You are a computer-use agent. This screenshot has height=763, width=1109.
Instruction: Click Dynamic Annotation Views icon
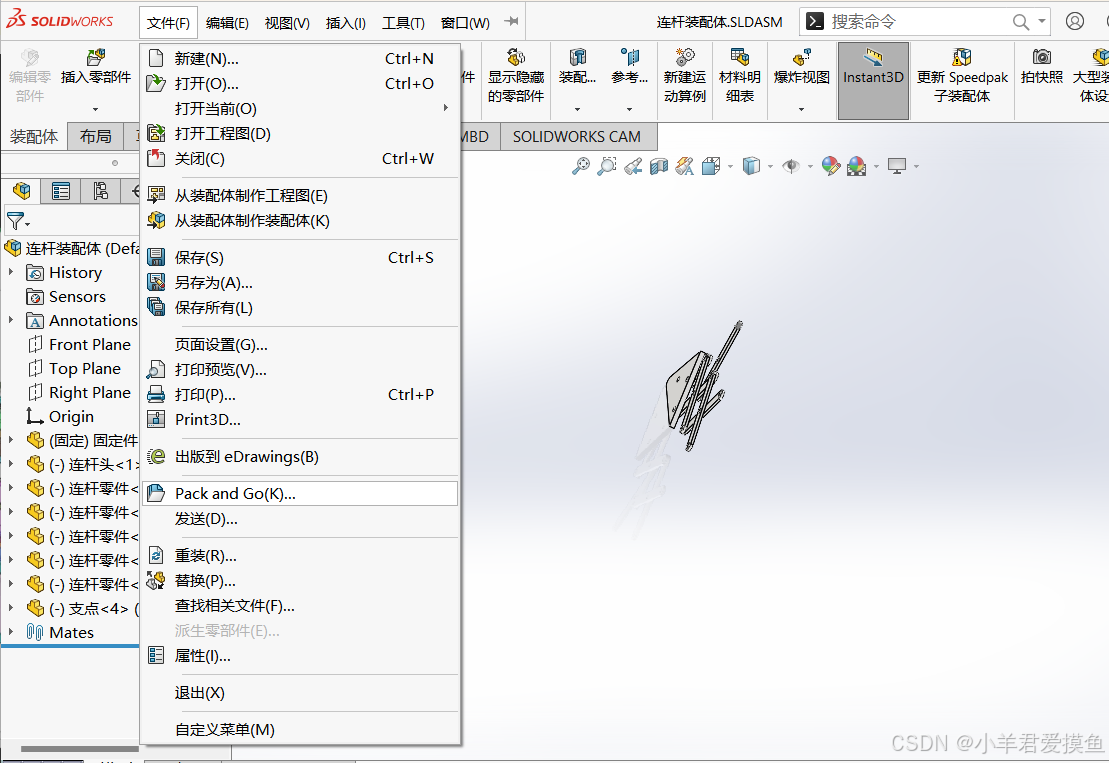pos(685,166)
